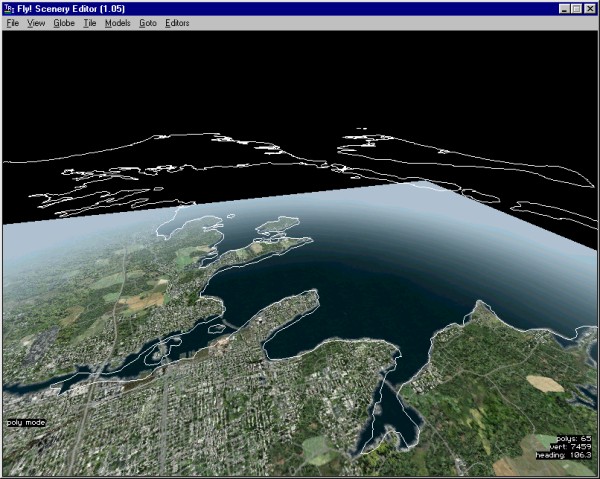This screenshot has width=600, height=479.
Task: Click the 'heading: 106.3' readout
Action: coord(563,455)
